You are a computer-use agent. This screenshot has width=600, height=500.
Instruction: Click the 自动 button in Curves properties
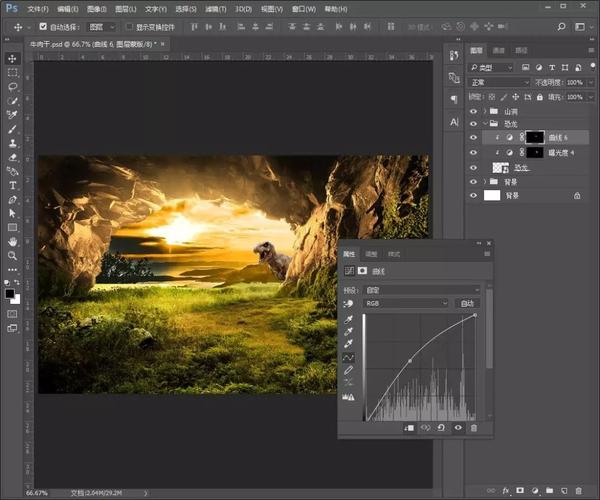tap(466, 302)
